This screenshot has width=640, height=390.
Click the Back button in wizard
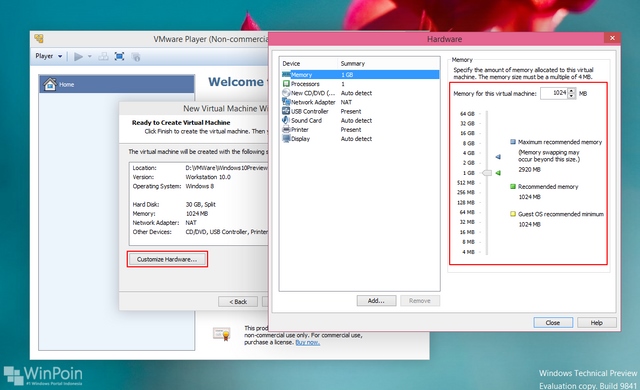[x=238, y=301]
